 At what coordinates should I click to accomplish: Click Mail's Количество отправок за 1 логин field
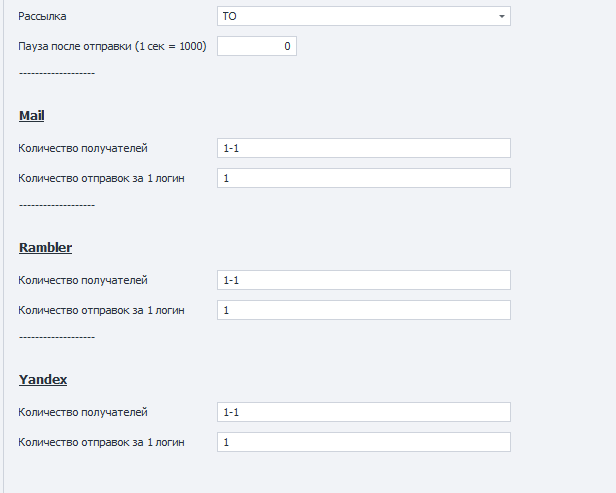coord(363,179)
